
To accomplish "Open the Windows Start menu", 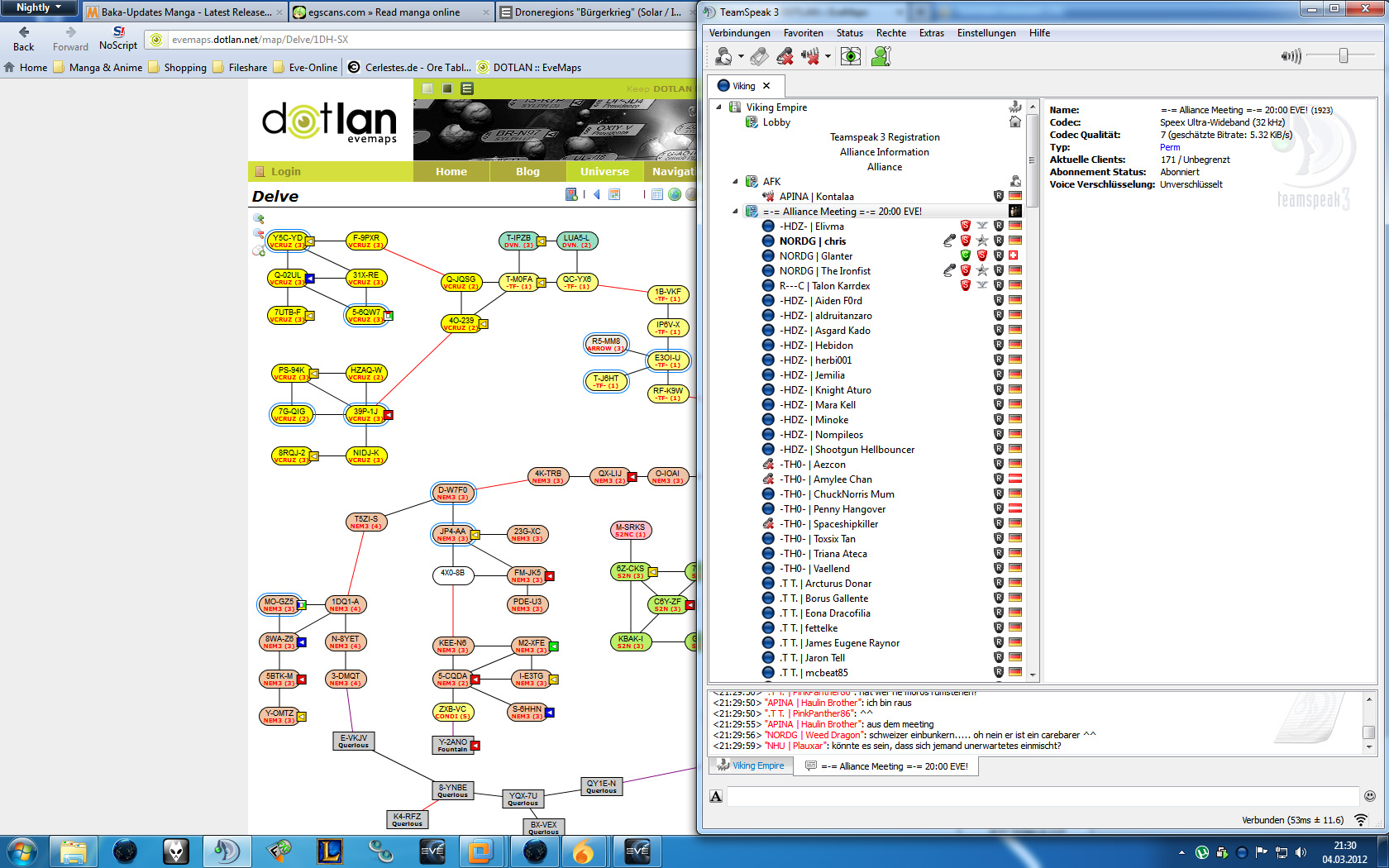I will (x=22, y=851).
